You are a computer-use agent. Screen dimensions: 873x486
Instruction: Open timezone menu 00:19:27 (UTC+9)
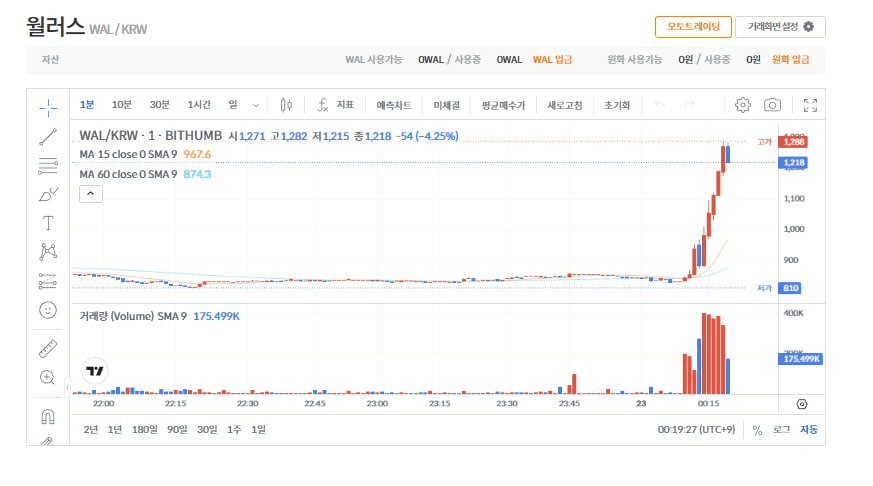(x=696, y=430)
